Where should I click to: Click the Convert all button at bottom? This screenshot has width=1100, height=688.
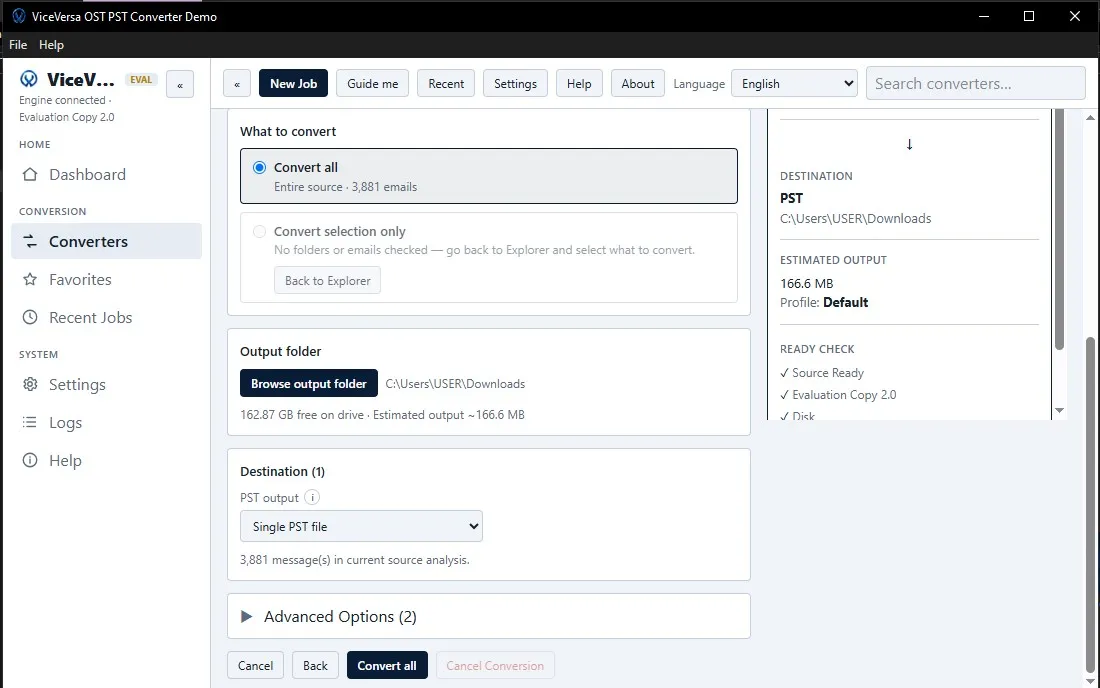click(x=387, y=666)
